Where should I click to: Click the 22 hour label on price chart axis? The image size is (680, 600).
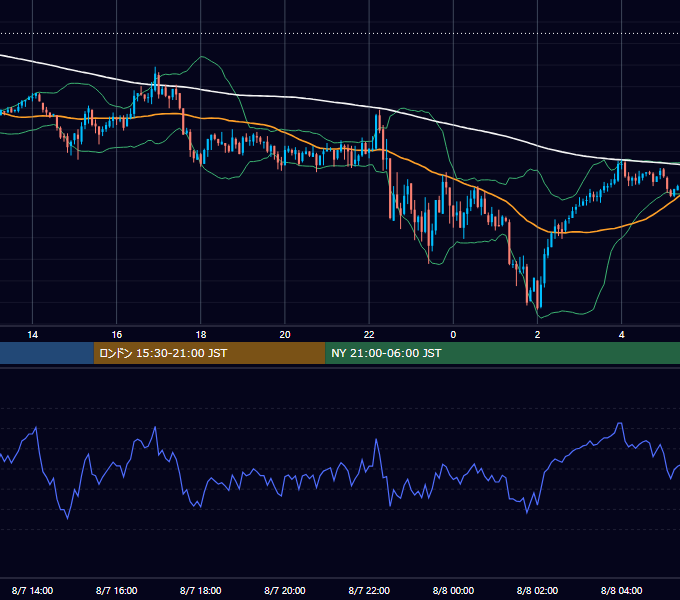(x=369, y=335)
